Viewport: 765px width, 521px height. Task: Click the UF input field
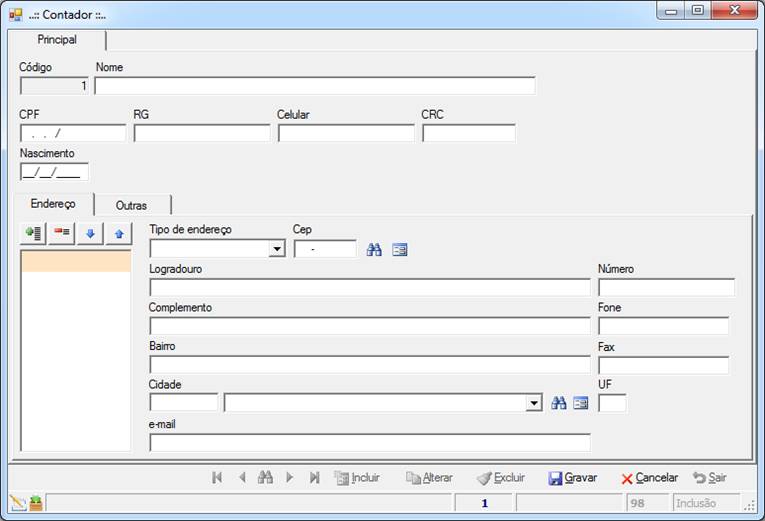612,403
